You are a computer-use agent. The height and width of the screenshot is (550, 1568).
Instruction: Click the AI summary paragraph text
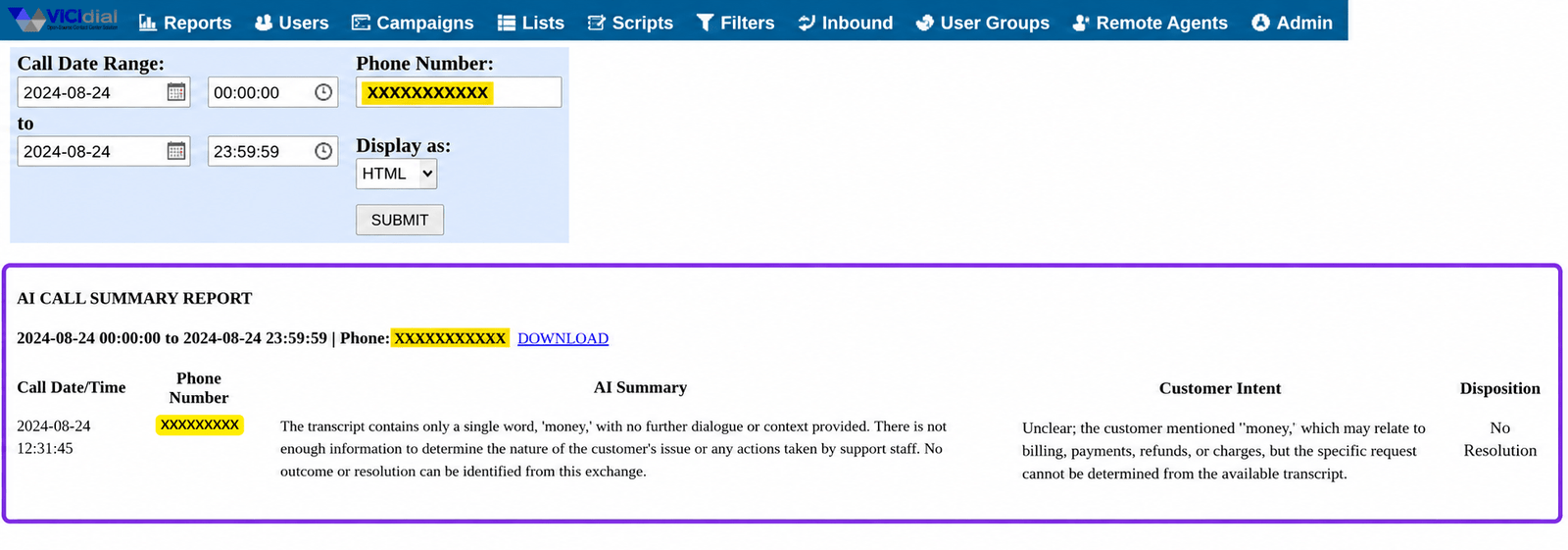pos(613,449)
